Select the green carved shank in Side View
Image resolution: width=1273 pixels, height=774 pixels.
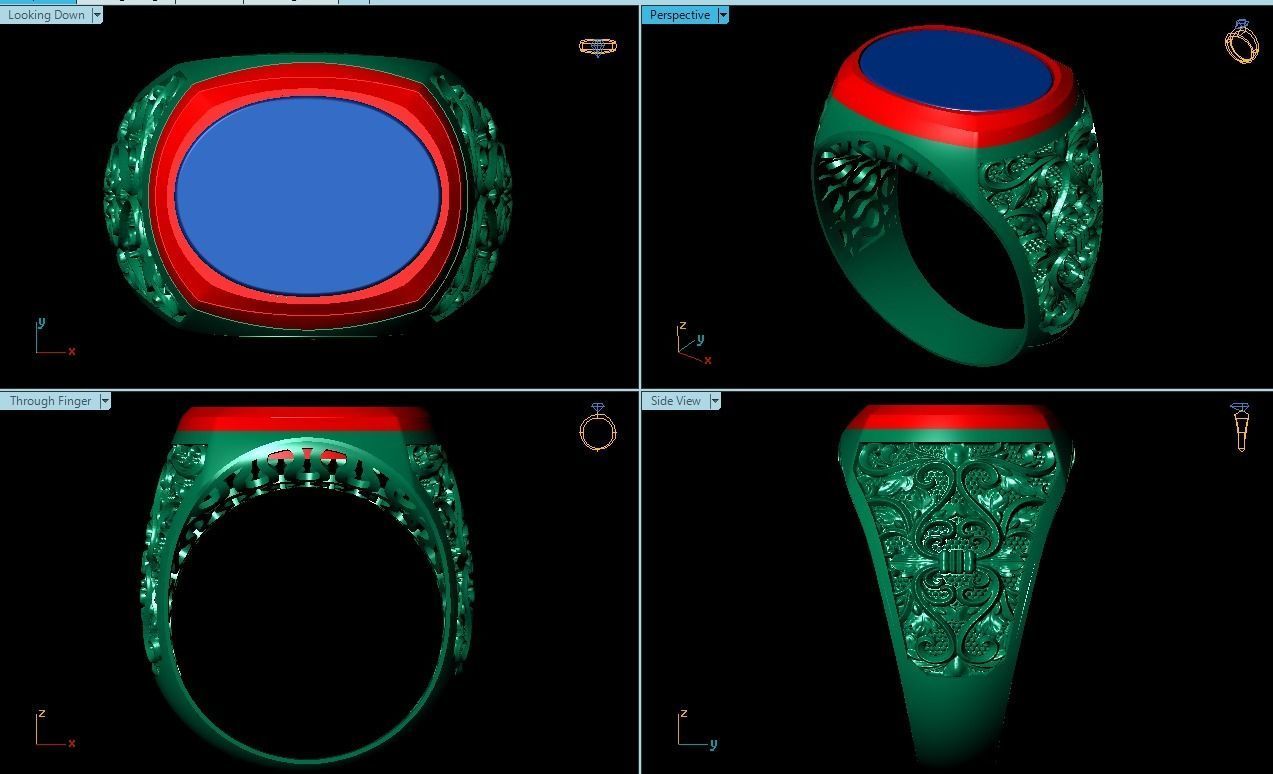pos(955,560)
